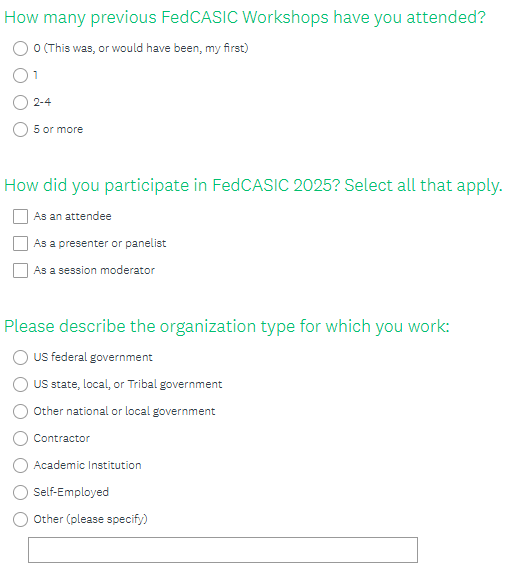Click the Academic Institution label text
528x585 pixels.
[87, 465]
